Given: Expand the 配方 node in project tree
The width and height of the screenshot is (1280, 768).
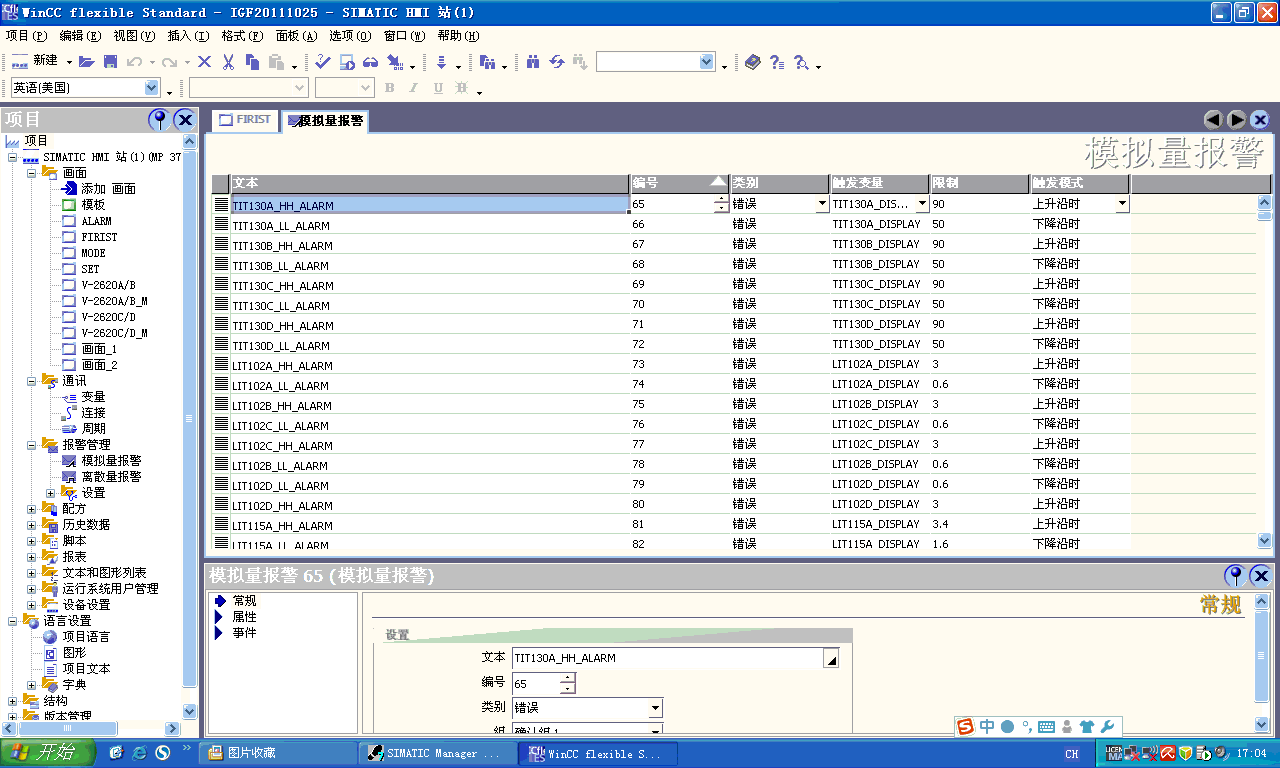Looking at the screenshot, I should point(31,509).
